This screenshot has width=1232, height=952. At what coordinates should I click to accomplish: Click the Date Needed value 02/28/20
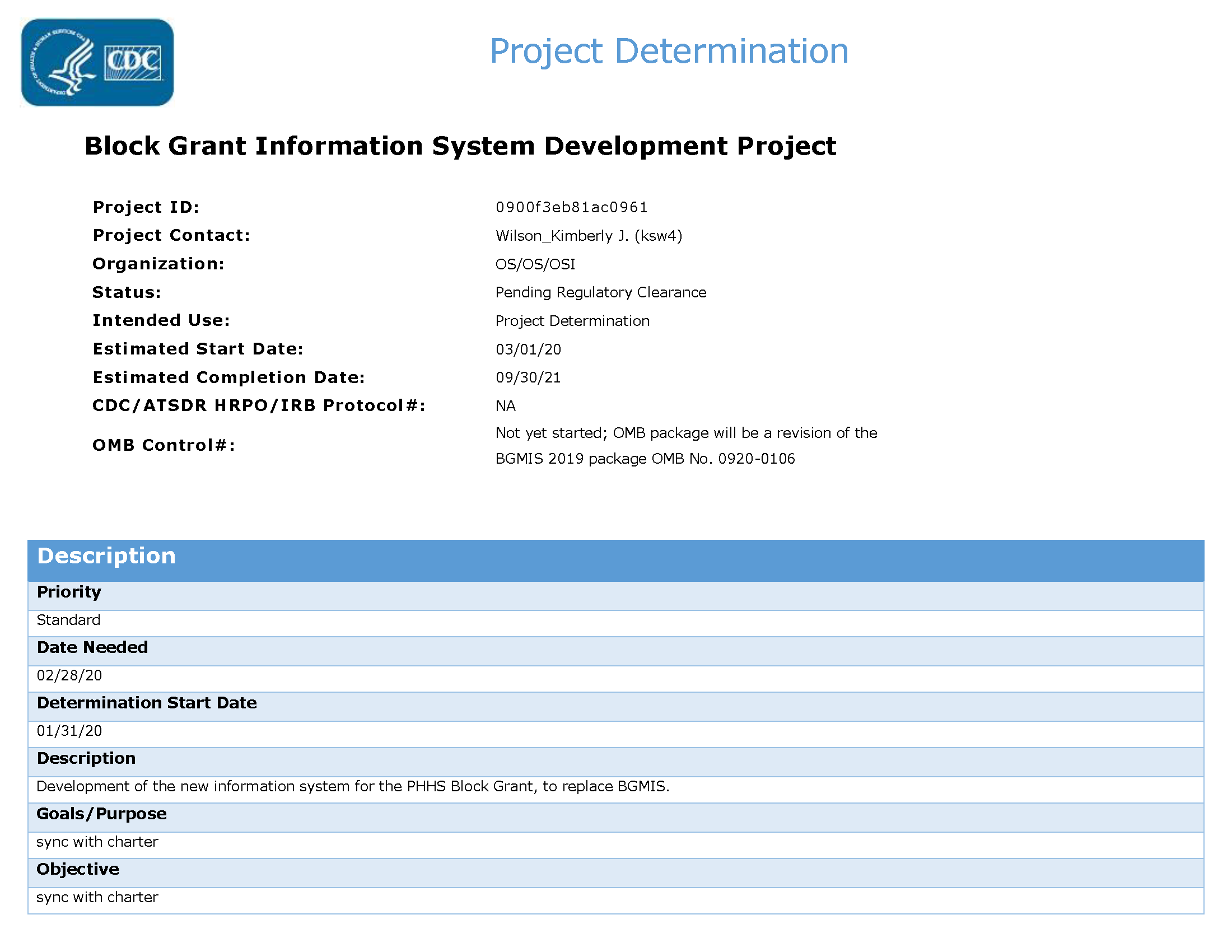point(69,676)
